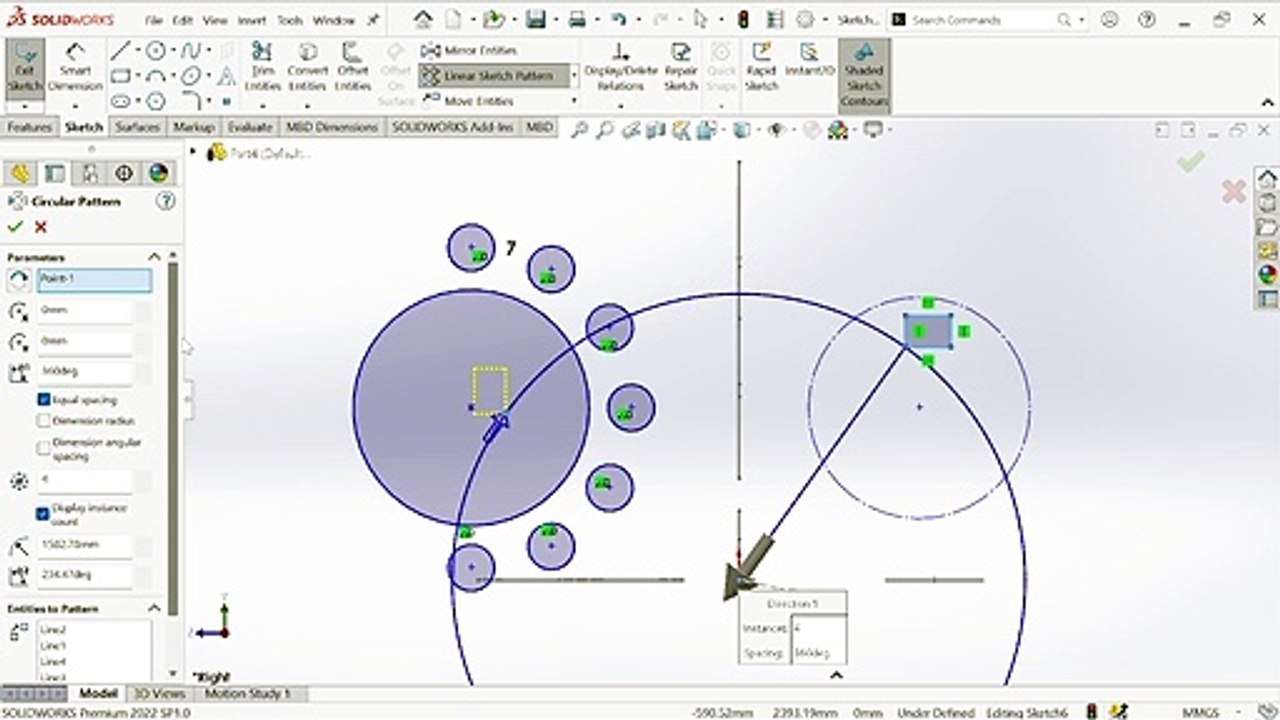Select the Polygon sketch tool
The image size is (1280, 720).
(156, 101)
